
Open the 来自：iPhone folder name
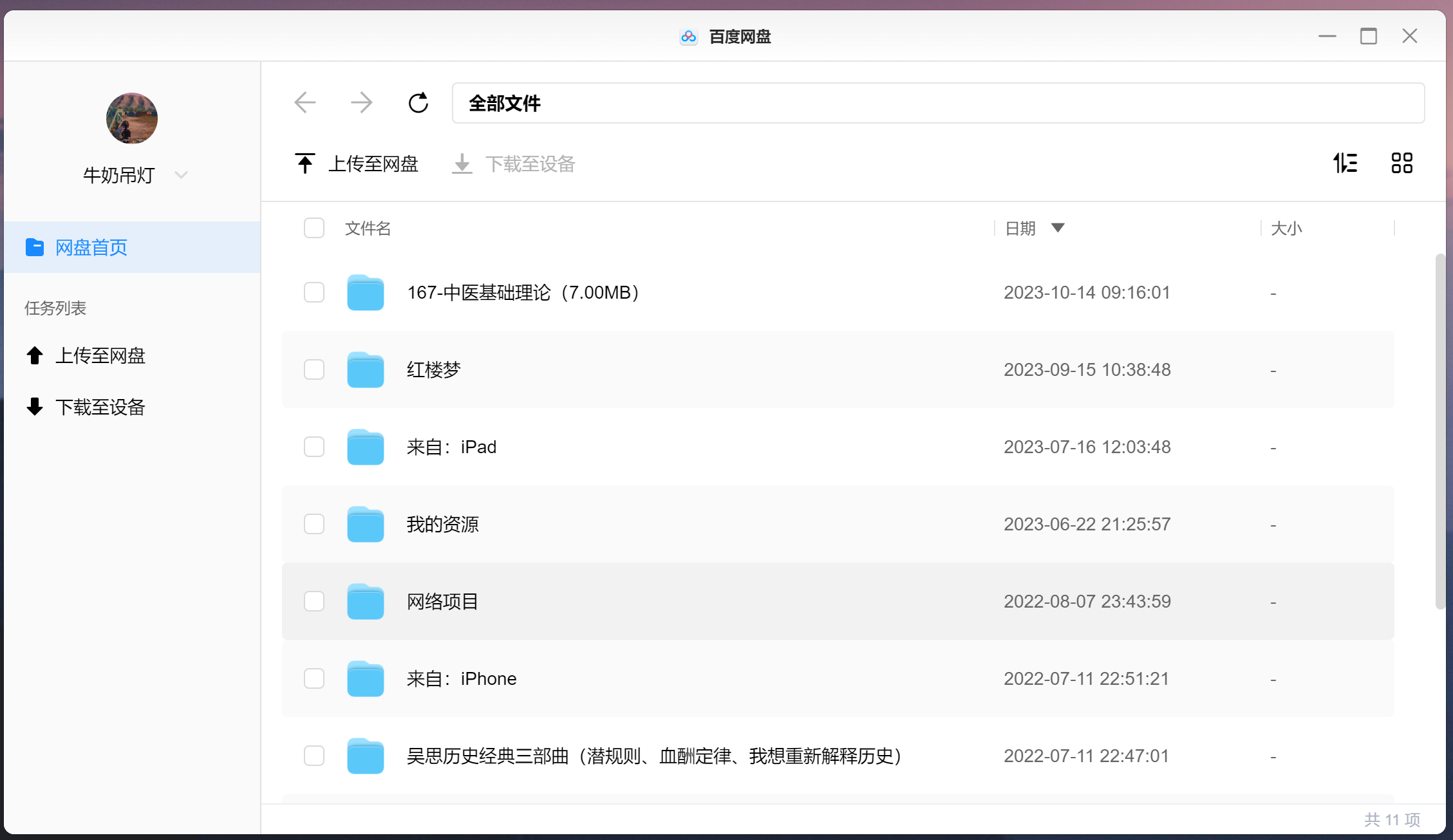pos(462,678)
